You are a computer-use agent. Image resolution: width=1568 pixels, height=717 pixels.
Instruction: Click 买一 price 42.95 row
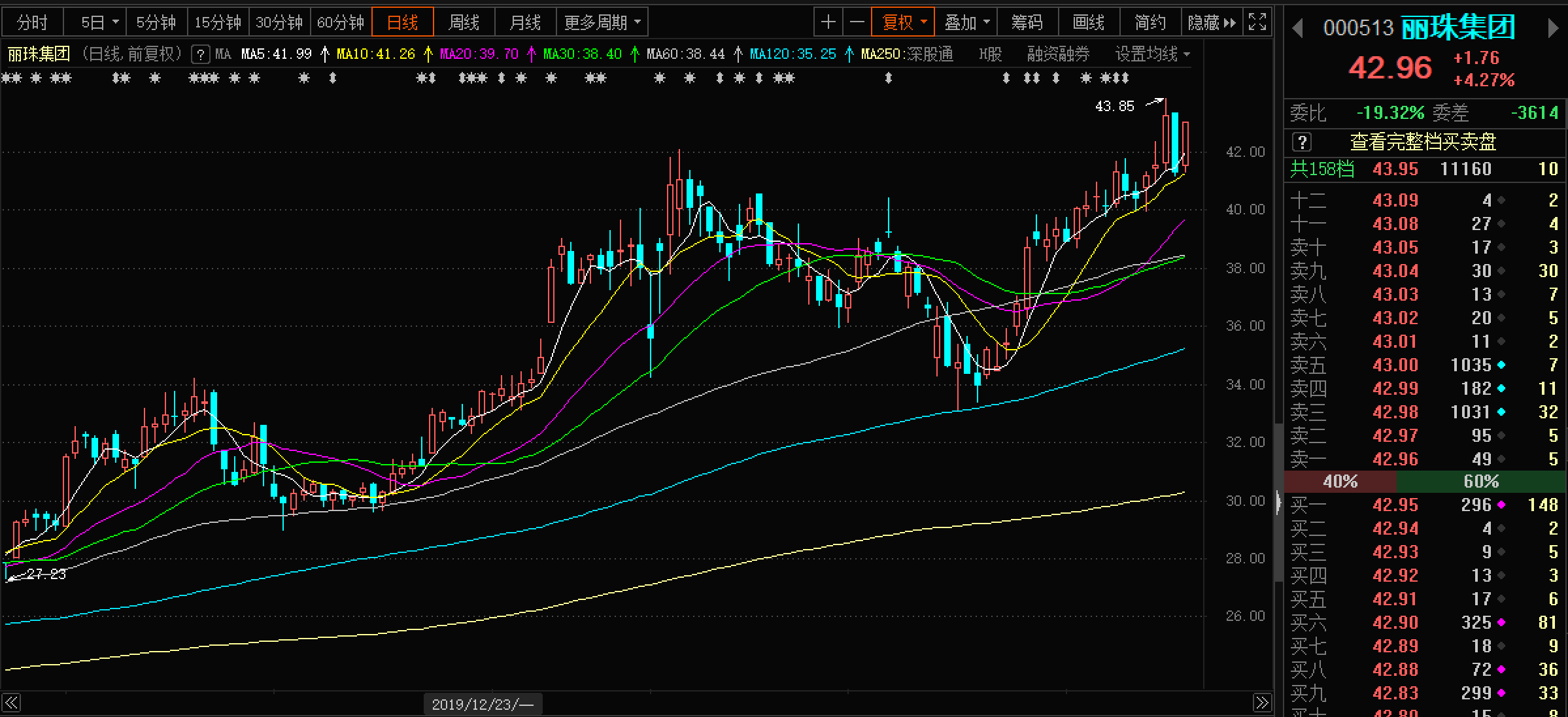point(1425,505)
